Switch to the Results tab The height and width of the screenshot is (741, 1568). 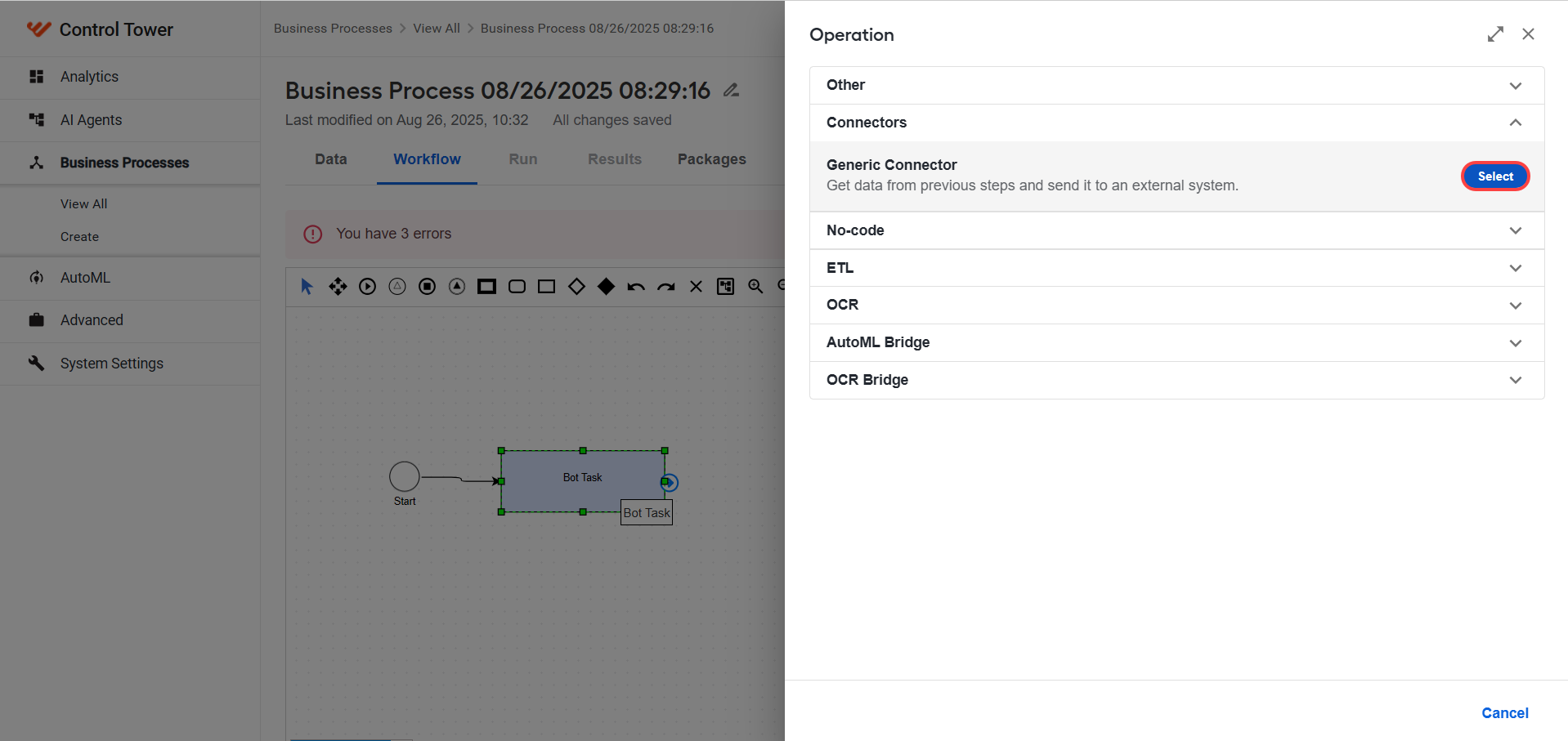coord(615,159)
